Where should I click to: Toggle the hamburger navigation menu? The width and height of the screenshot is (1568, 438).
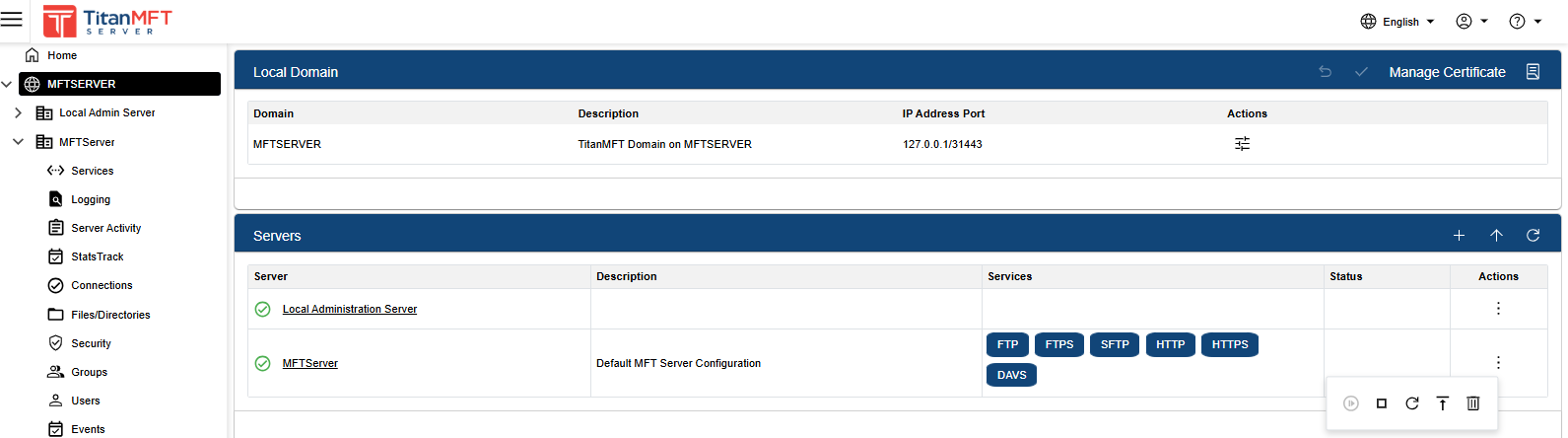pos(12,20)
